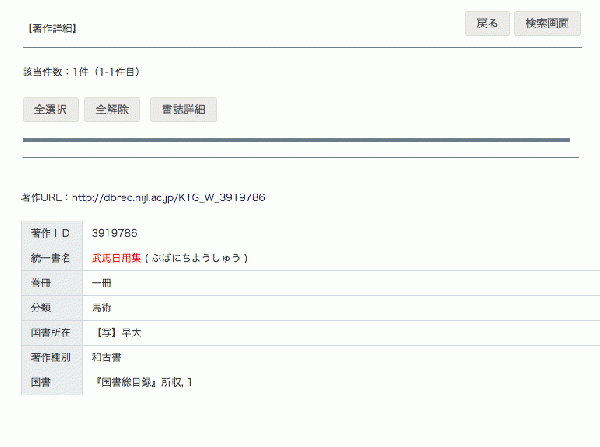The height and width of the screenshot is (447, 600).
Task: Click the red 武馬日用集 title
Action: [x=116, y=258]
